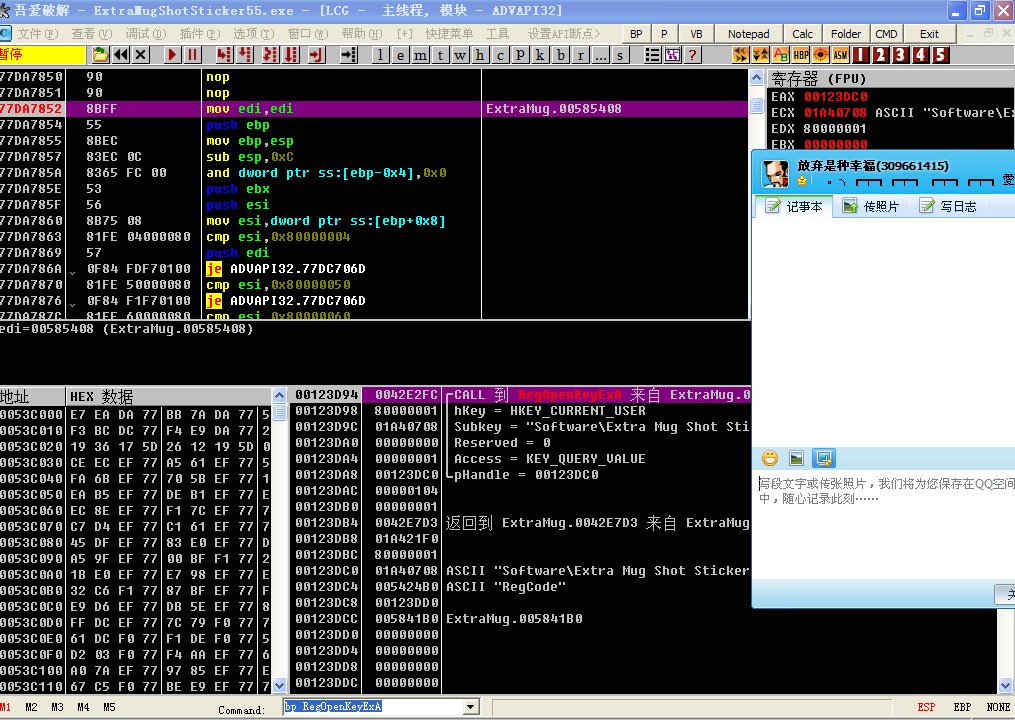Pause execution with the red pause icon

(x=192, y=55)
